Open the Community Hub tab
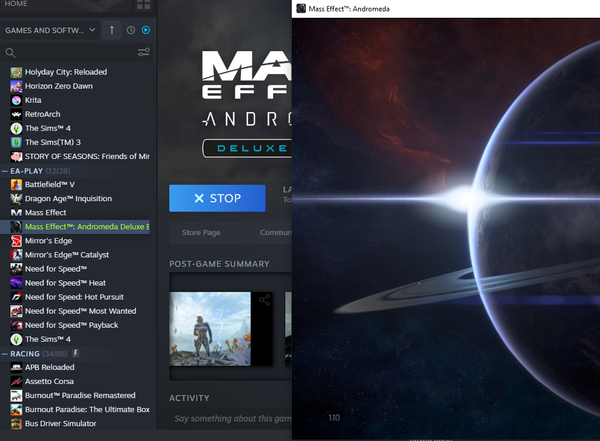This screenshot has height=441, width=600. [x=276, y=233]
